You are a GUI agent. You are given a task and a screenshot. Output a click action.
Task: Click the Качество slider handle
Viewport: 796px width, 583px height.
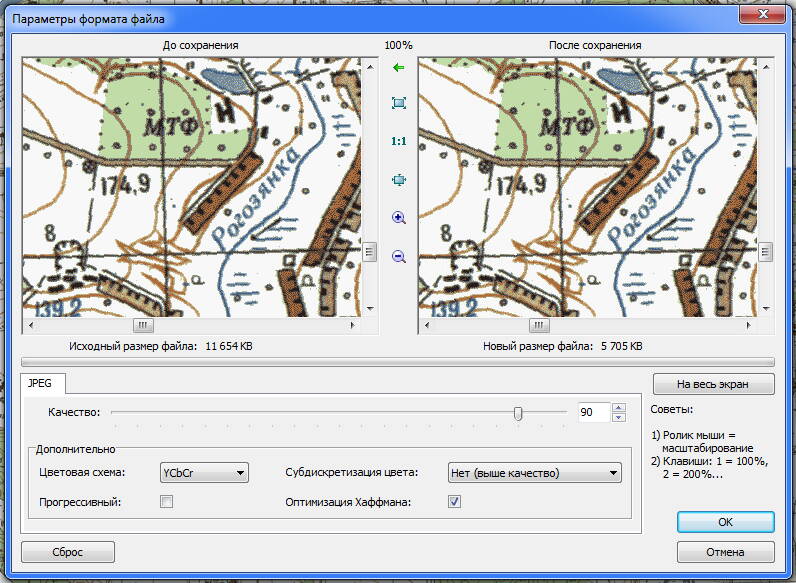pos(517,413)
